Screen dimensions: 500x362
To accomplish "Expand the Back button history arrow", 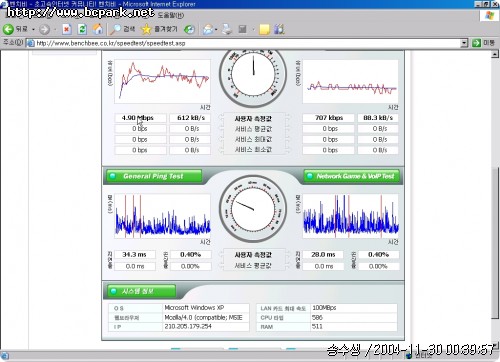I will [33, 30].
